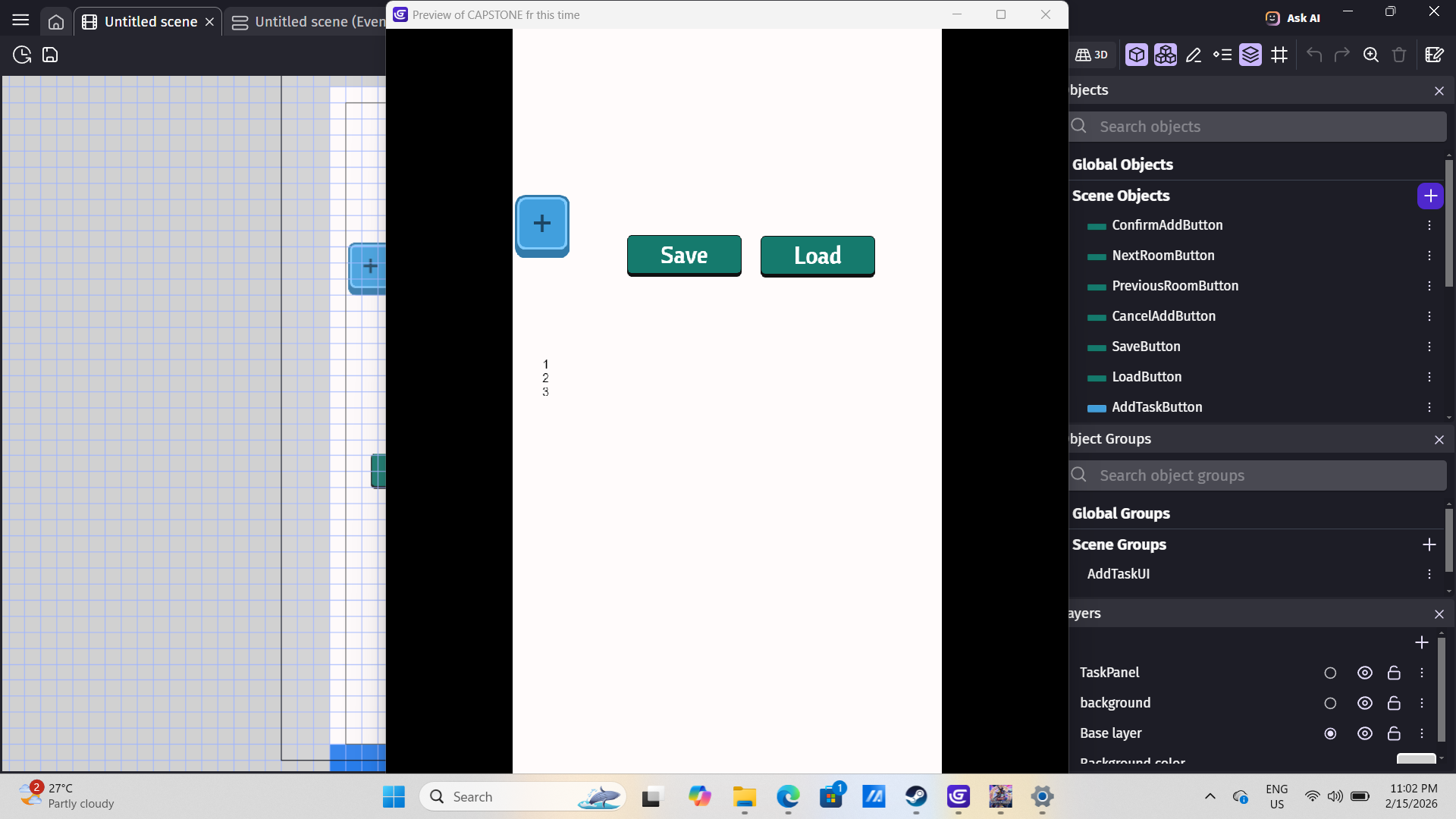The height and width of the screenshot is (819, 1456).
Task: Select background layer radio button
Action: 1330,703
